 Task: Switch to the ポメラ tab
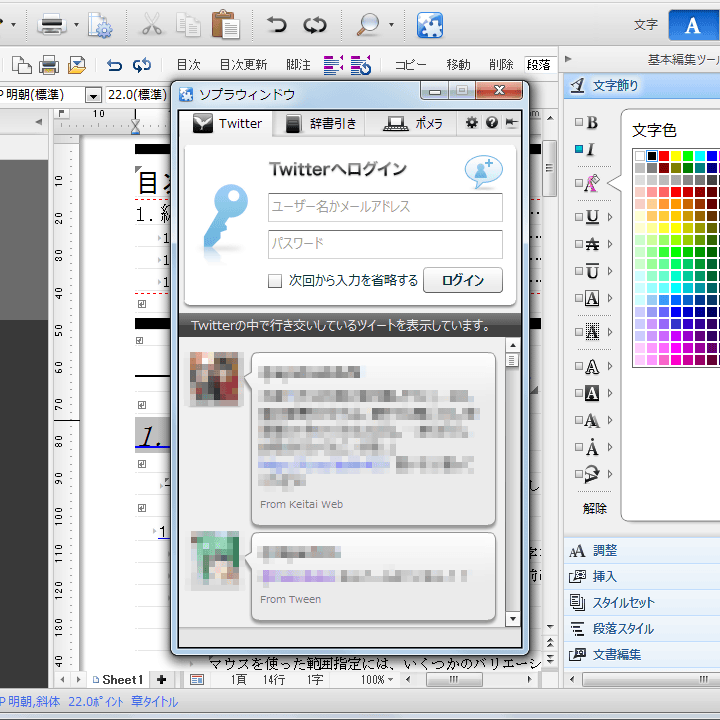click(x=412, y=123)
